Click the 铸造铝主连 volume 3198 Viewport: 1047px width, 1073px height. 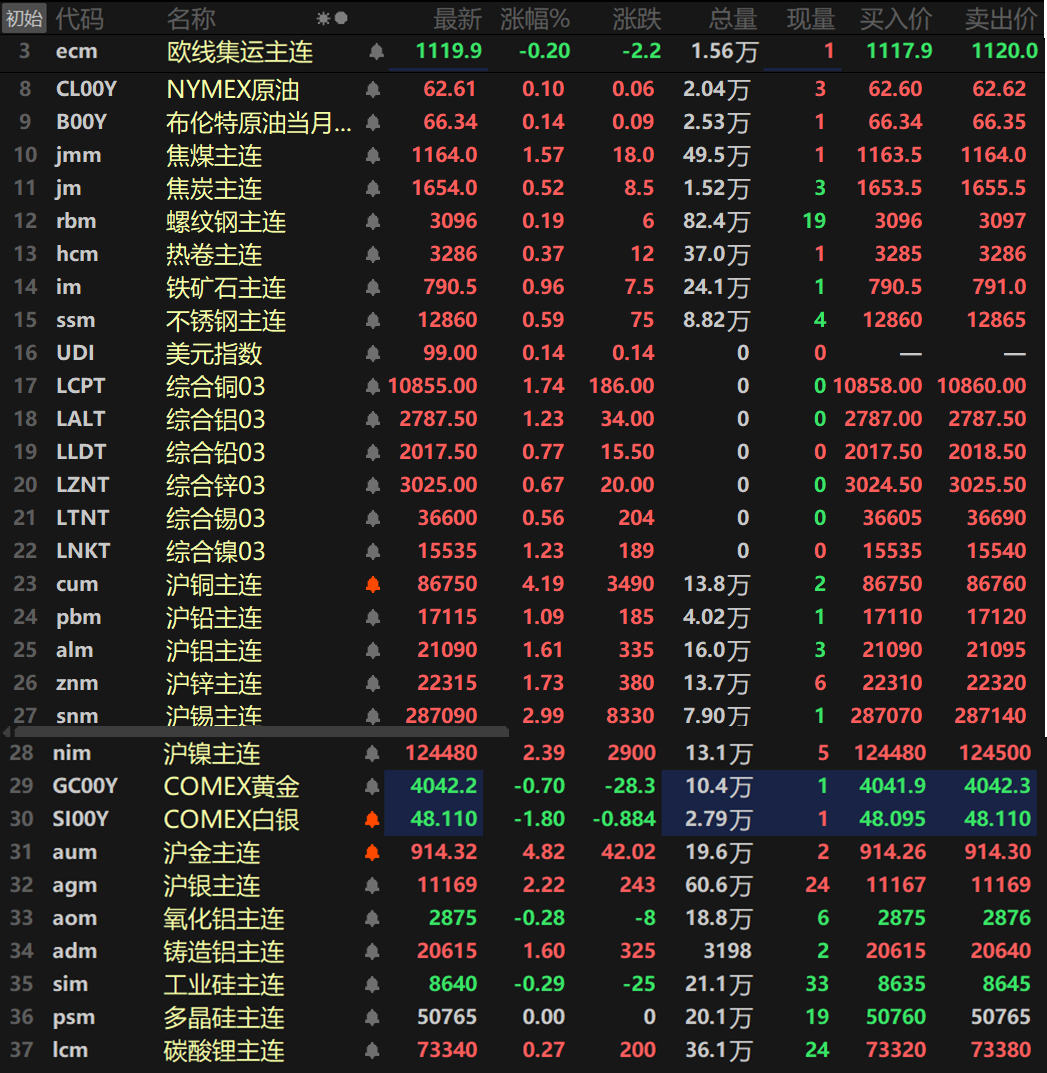(x=727, y=951)
